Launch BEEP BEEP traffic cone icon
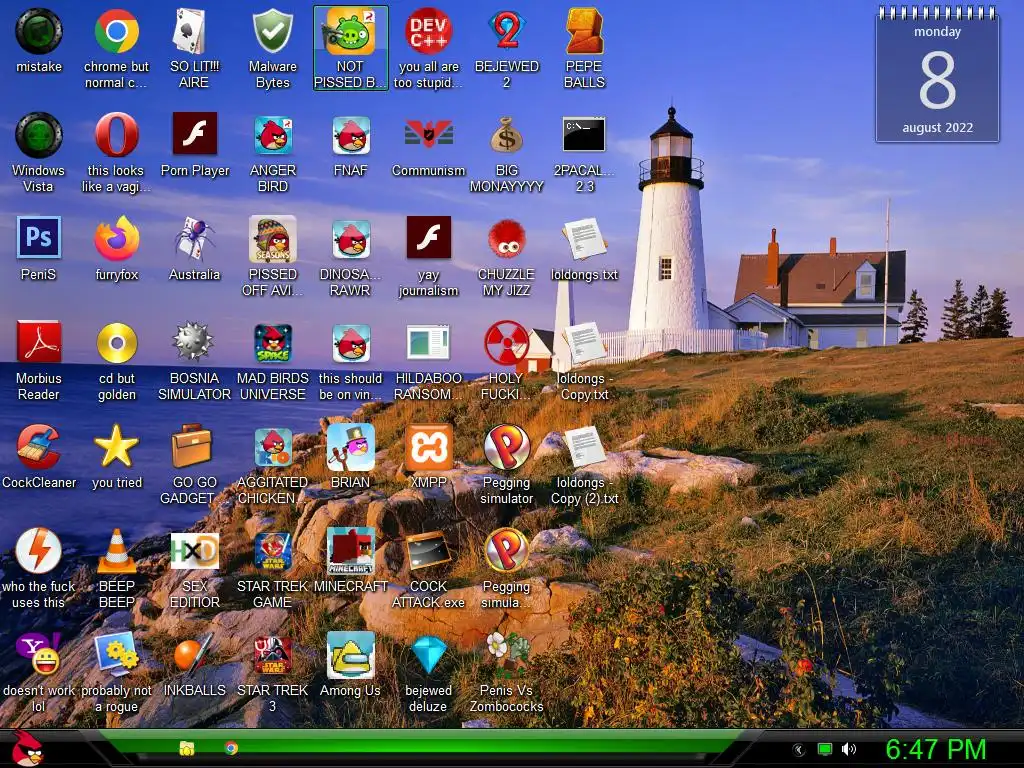The image size is (1024, 768). (116, 551)
